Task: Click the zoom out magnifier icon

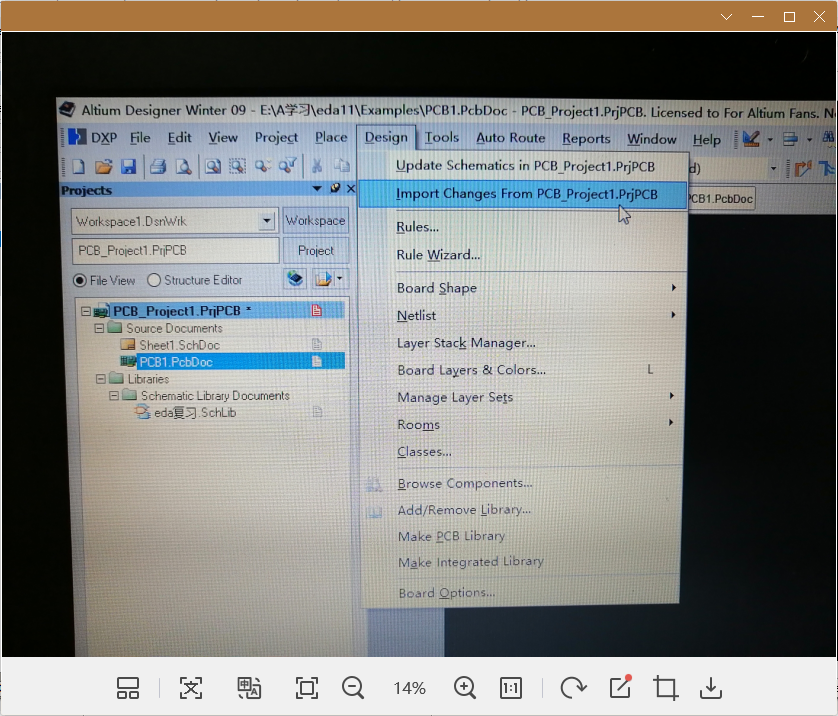Action: click(x=353, y=688)
